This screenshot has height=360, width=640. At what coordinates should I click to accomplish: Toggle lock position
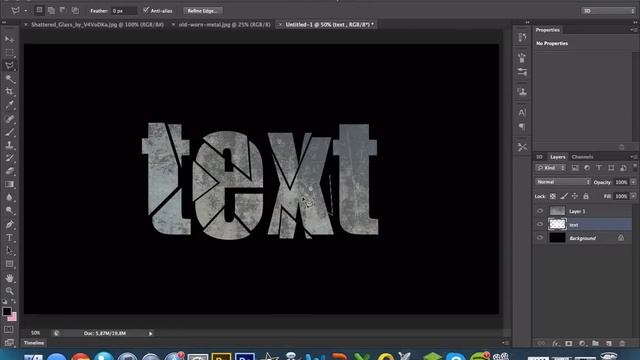pyautogui.click(x=575, y=196)
